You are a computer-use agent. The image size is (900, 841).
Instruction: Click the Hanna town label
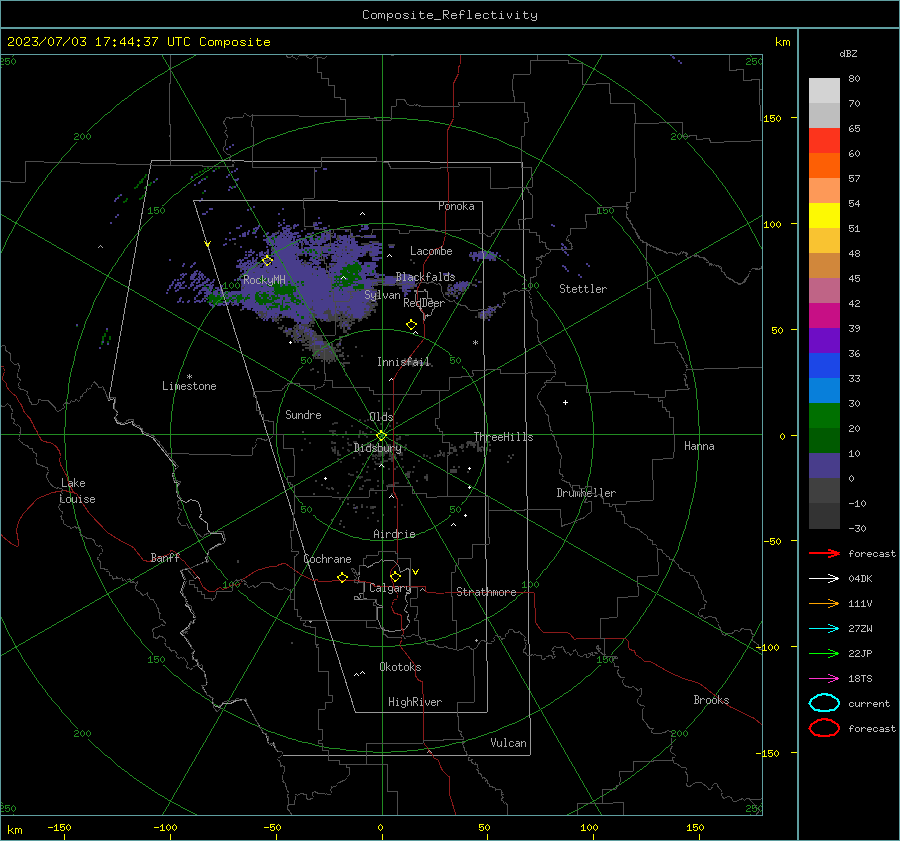coord(699,446)
